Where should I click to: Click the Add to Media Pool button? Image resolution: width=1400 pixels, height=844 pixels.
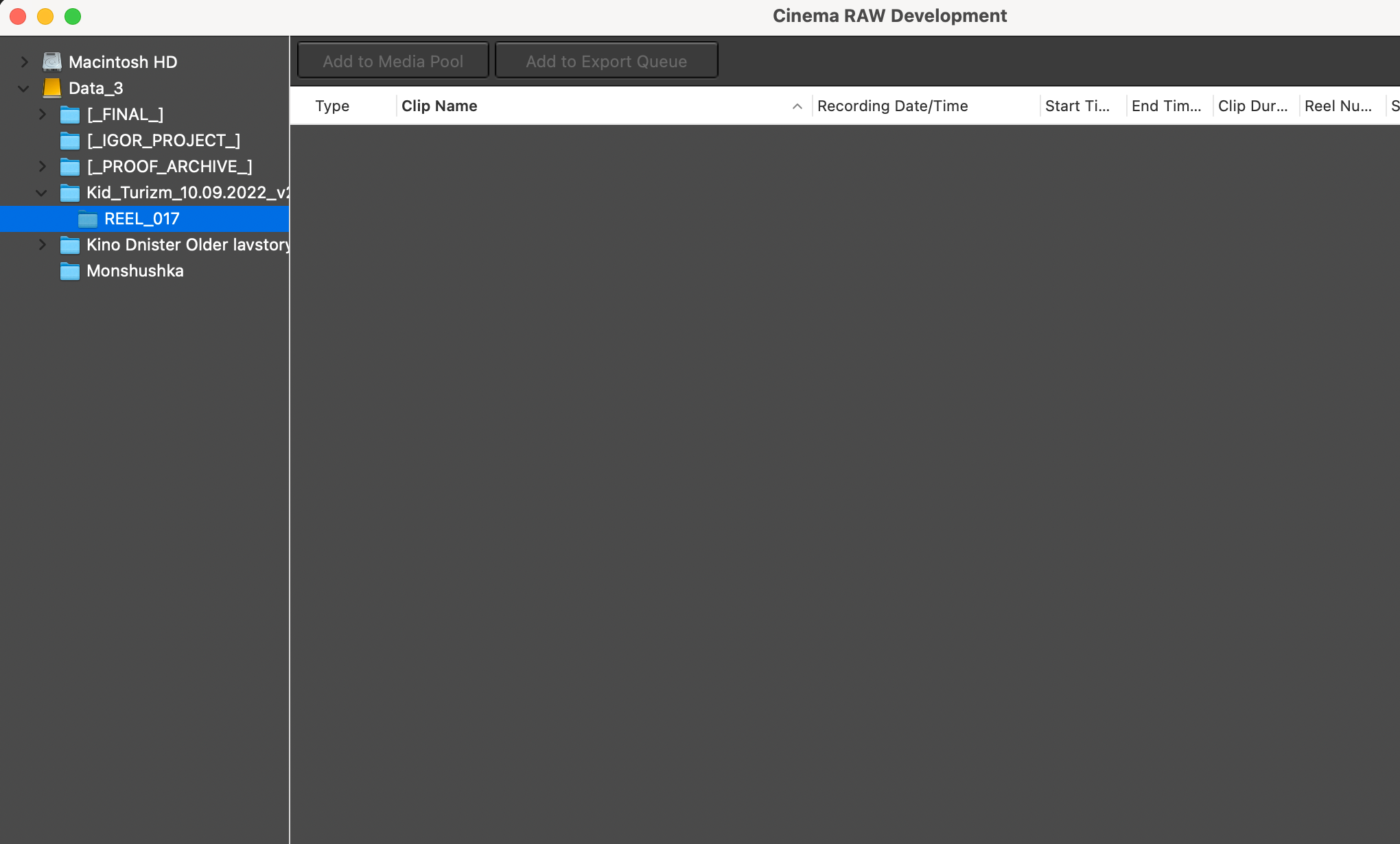click(393, 60)
